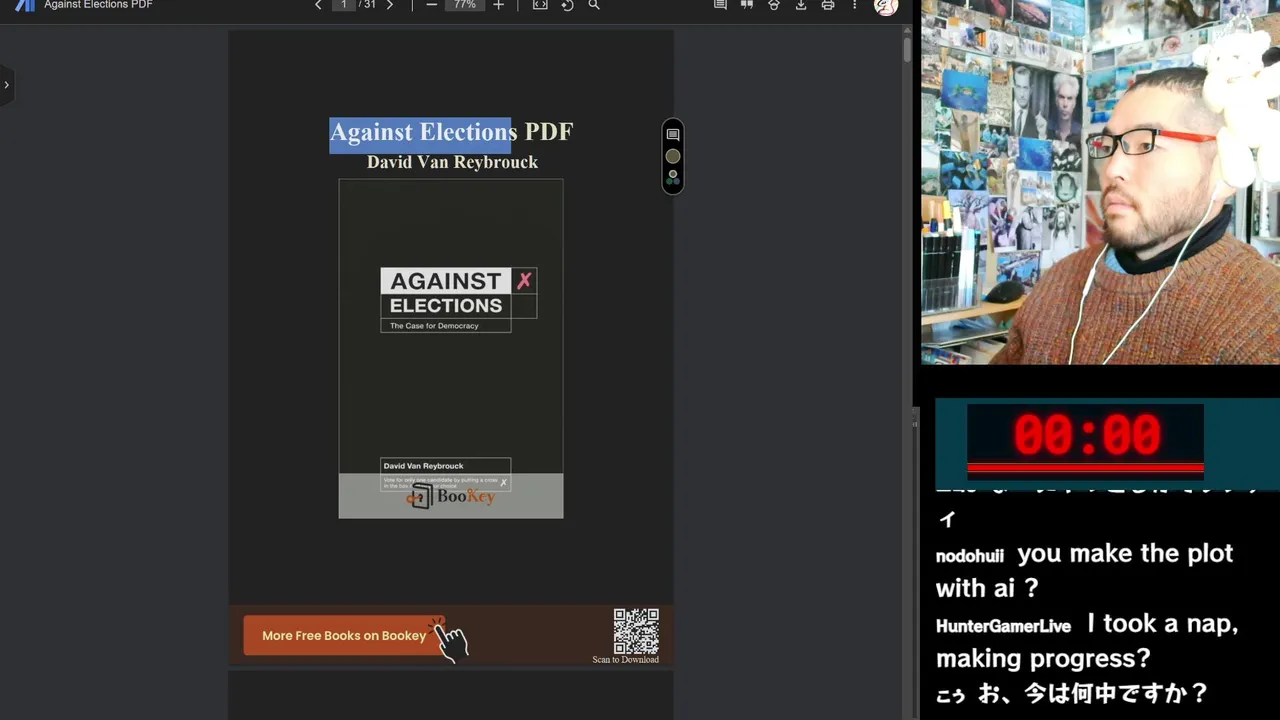Zoom in with the plus button

(x=498, y=5)
